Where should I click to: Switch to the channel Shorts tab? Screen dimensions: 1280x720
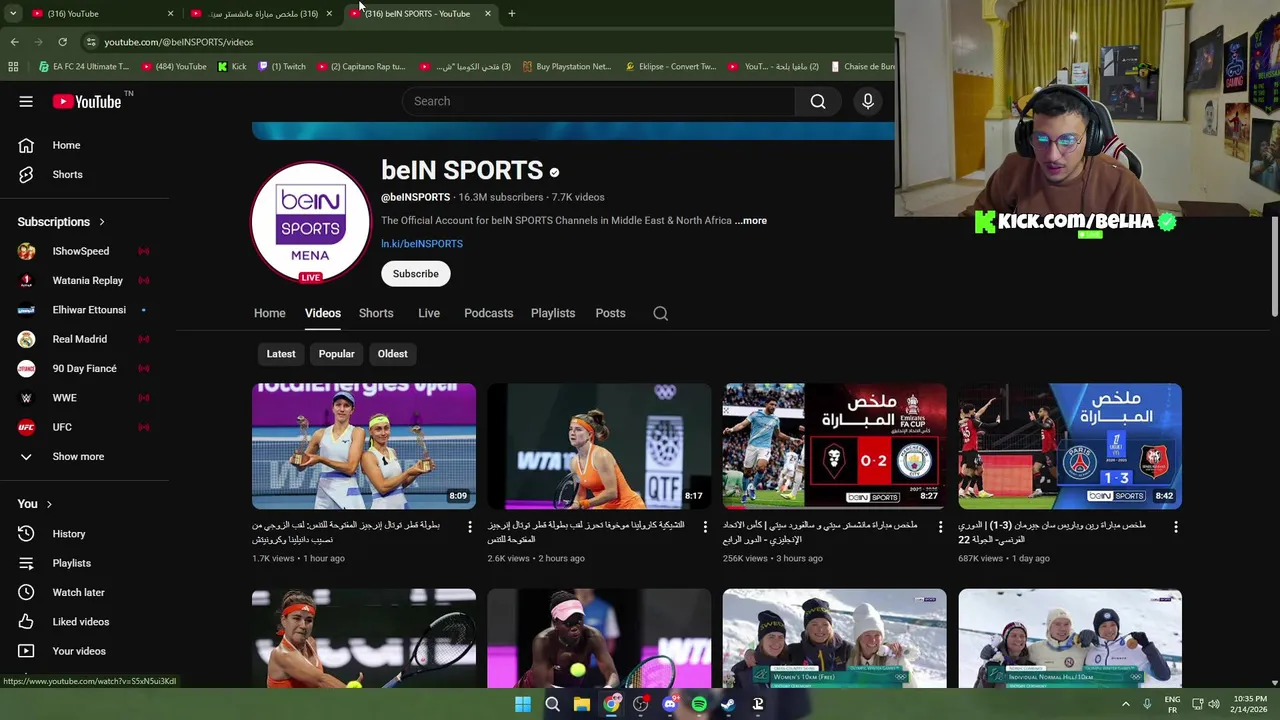point(376,313)
